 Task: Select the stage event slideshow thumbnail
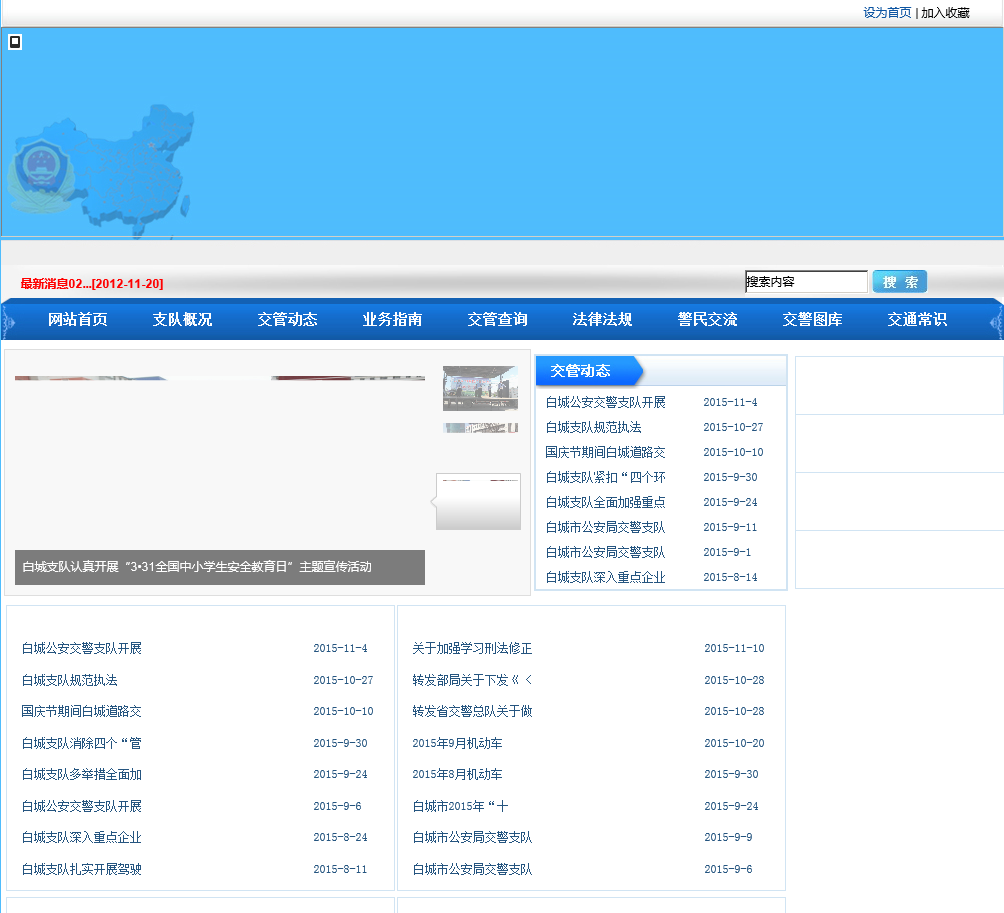(480, 388)
